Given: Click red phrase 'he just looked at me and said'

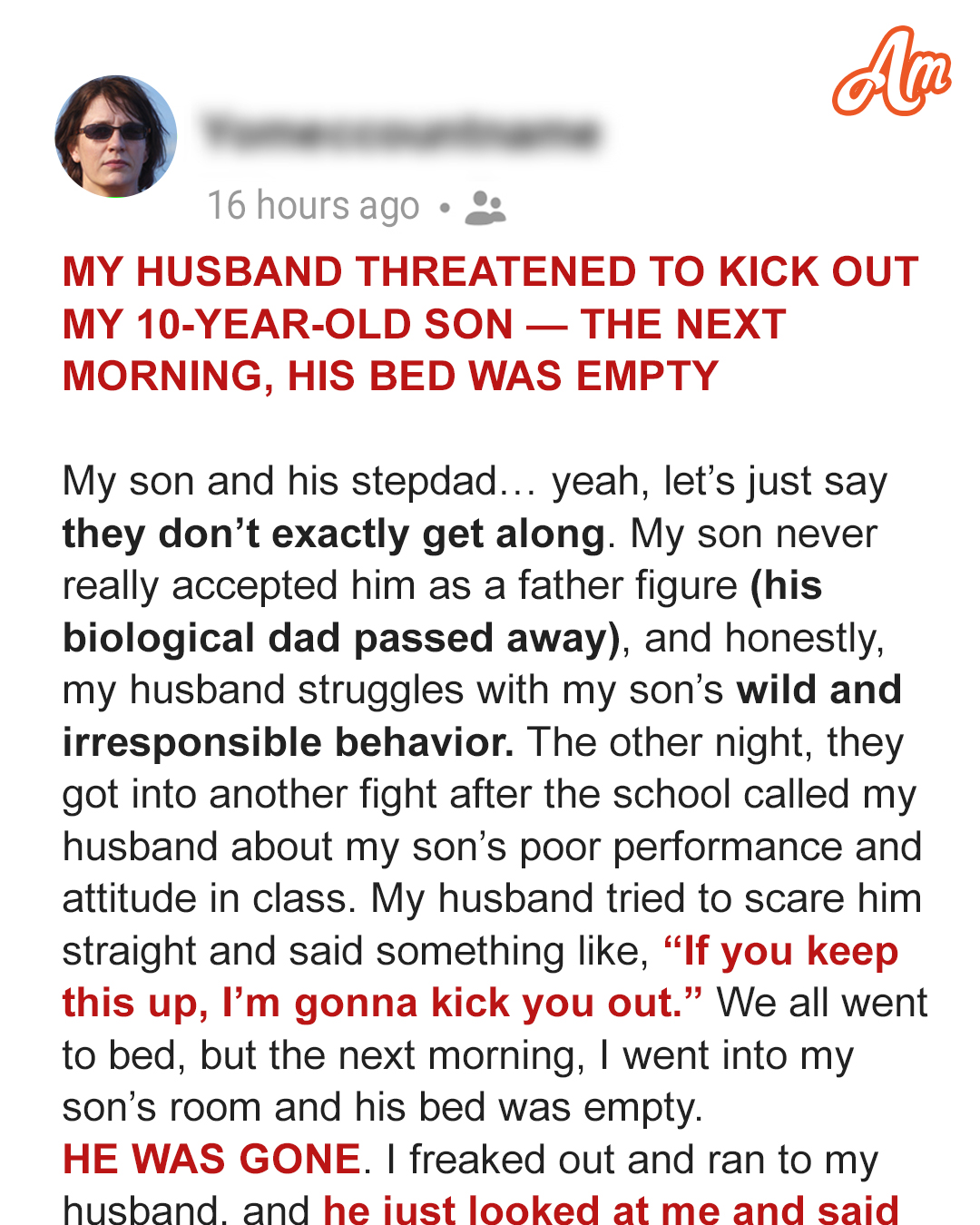Looking at the screenshot, I should (611, 1210).
